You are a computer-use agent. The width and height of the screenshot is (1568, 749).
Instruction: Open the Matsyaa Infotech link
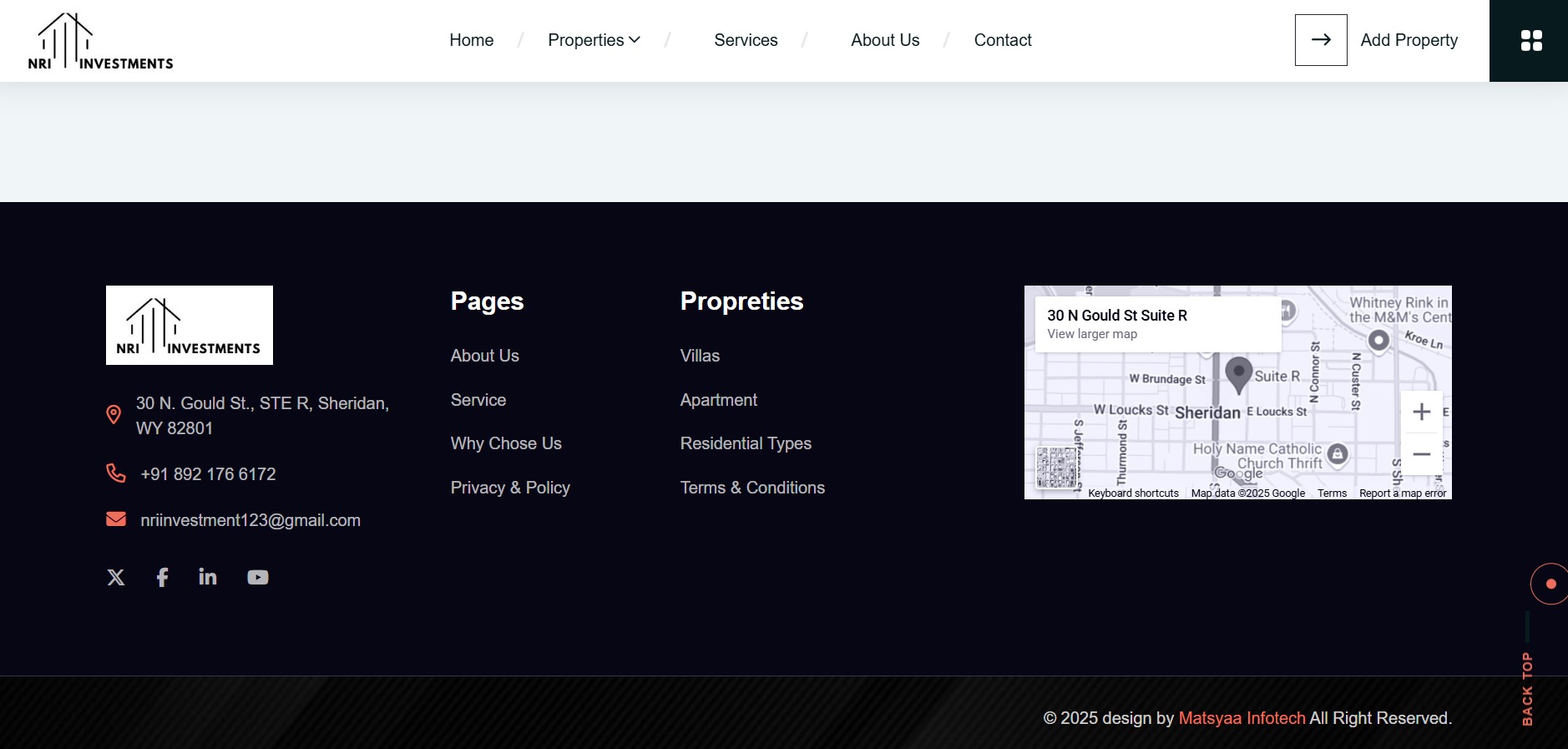pyautogui.click(x=1241, y=718)
